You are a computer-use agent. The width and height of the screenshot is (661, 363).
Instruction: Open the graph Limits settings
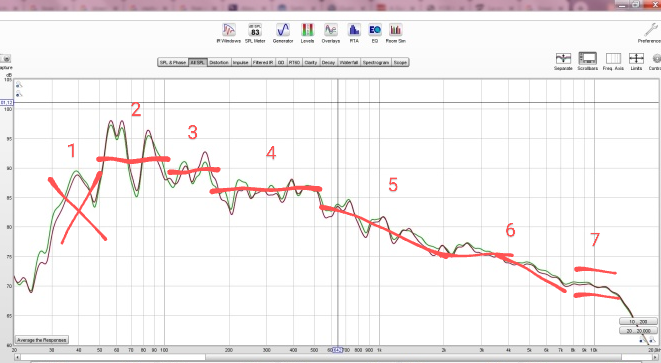coord(636,61)
